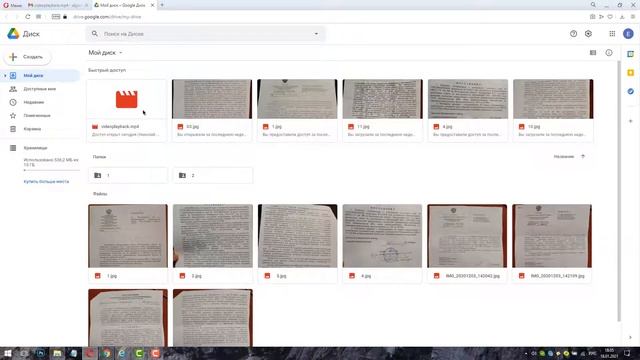Reverse sort direction arrow
Screen dimensions: 640x360
click(583, 156)
